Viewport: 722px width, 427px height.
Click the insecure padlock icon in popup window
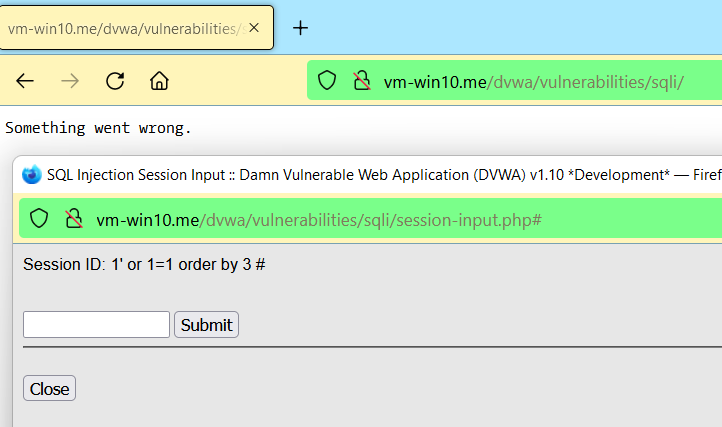pyautogui.click(x=74, y=218)
